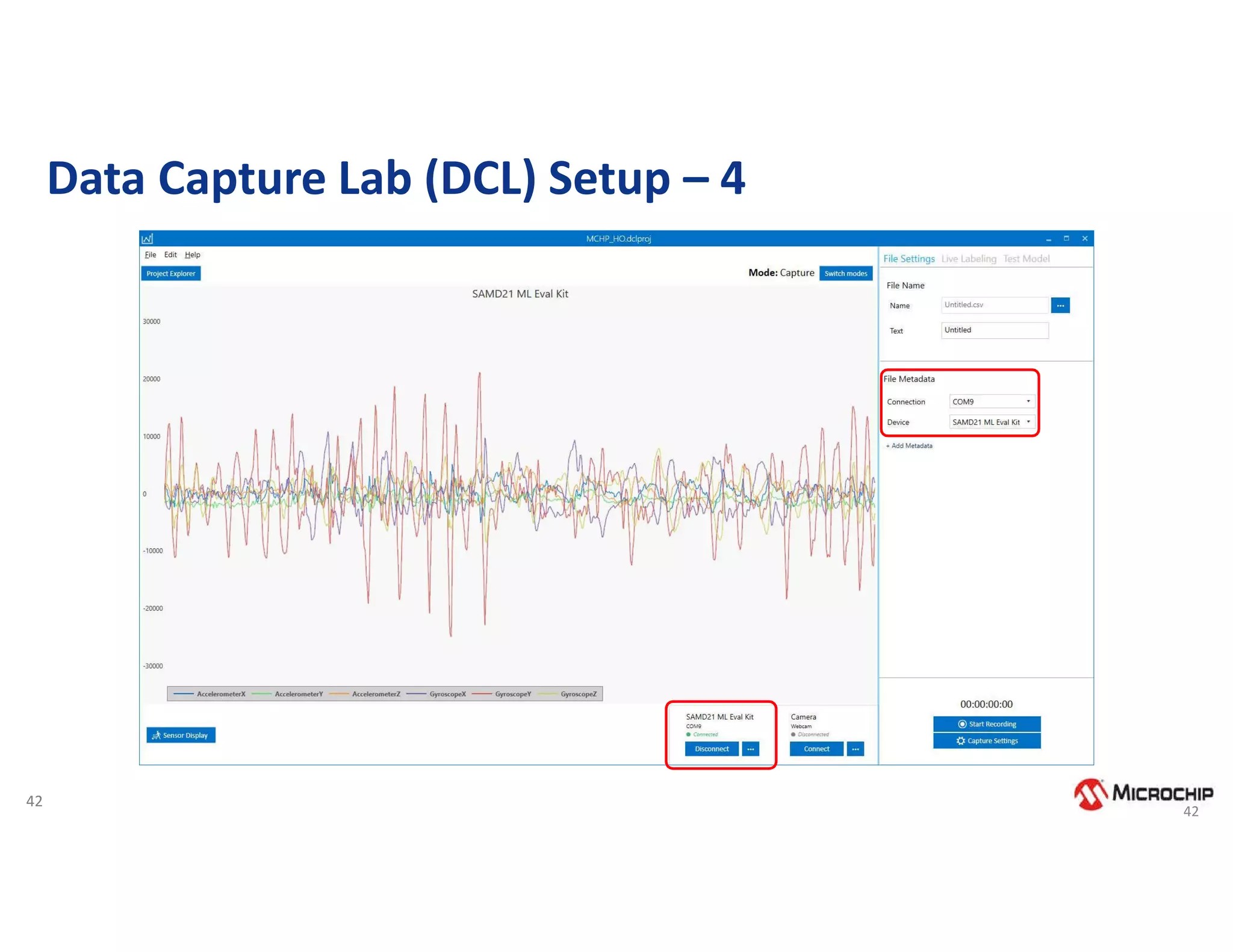Image resolution: width=1233 pixels, height=952 pixels.
Task: Open the Project Explorer
Action: (171, 274)
